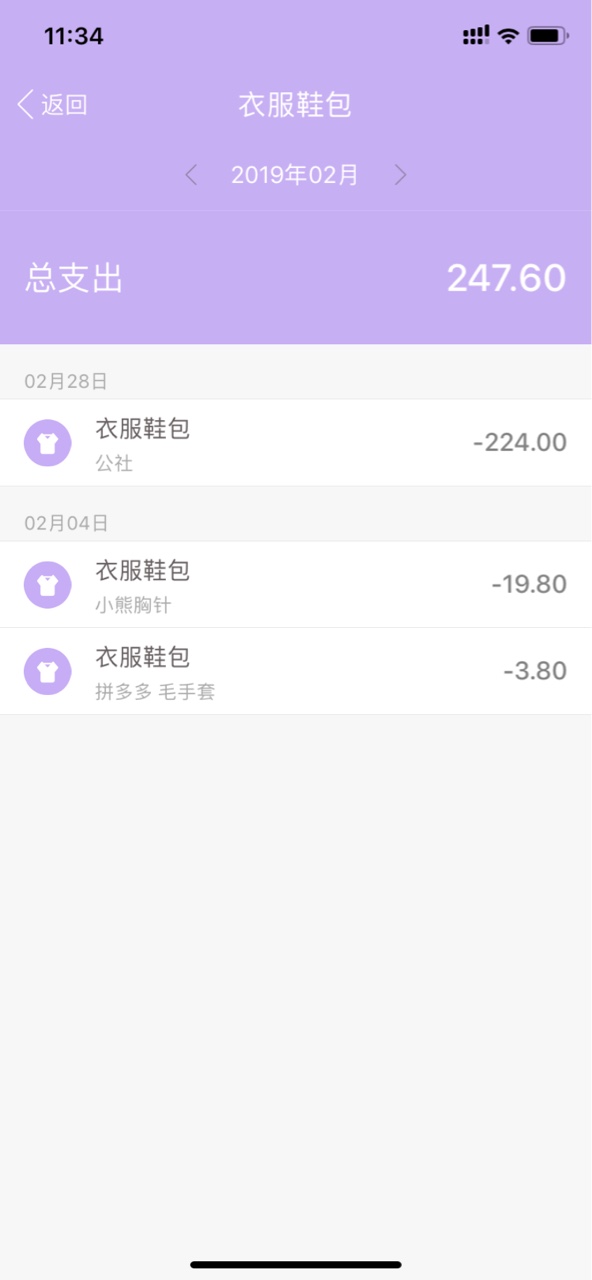This screenshot has width=592, height=1280.
Task: Tap the 总支出 label
Action: coord(74,278)
